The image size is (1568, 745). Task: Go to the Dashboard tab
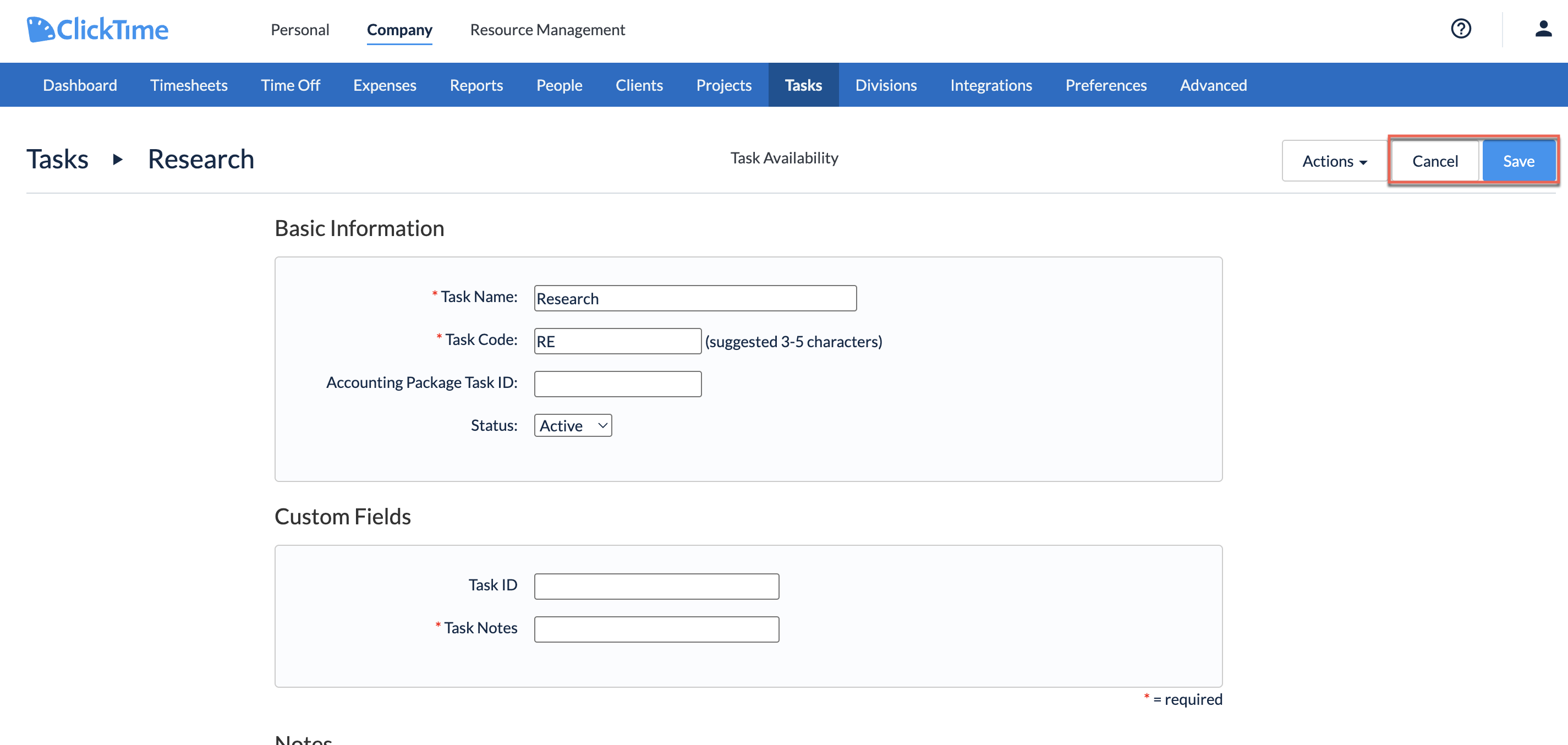[x=80, y=85]
